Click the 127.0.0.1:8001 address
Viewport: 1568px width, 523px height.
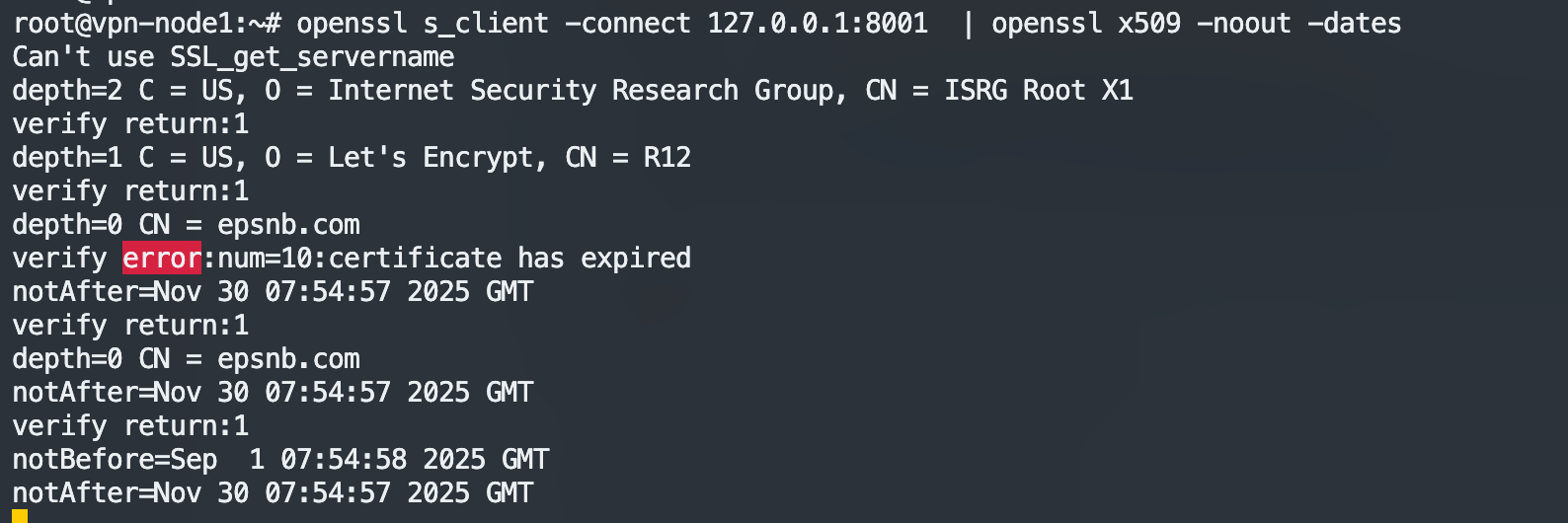pos(818,23)
